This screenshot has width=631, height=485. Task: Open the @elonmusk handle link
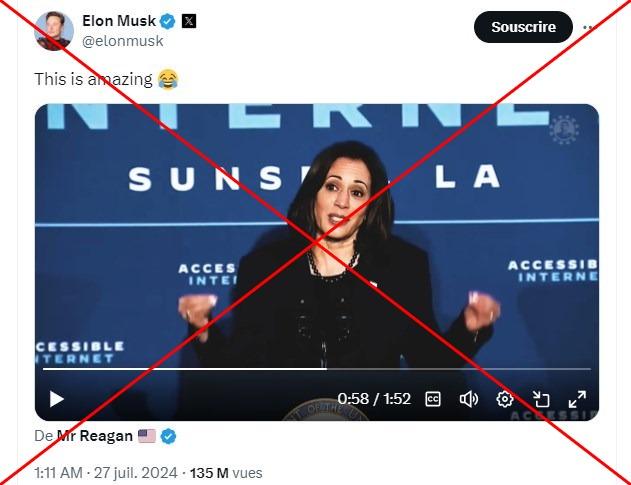(123, 41)
